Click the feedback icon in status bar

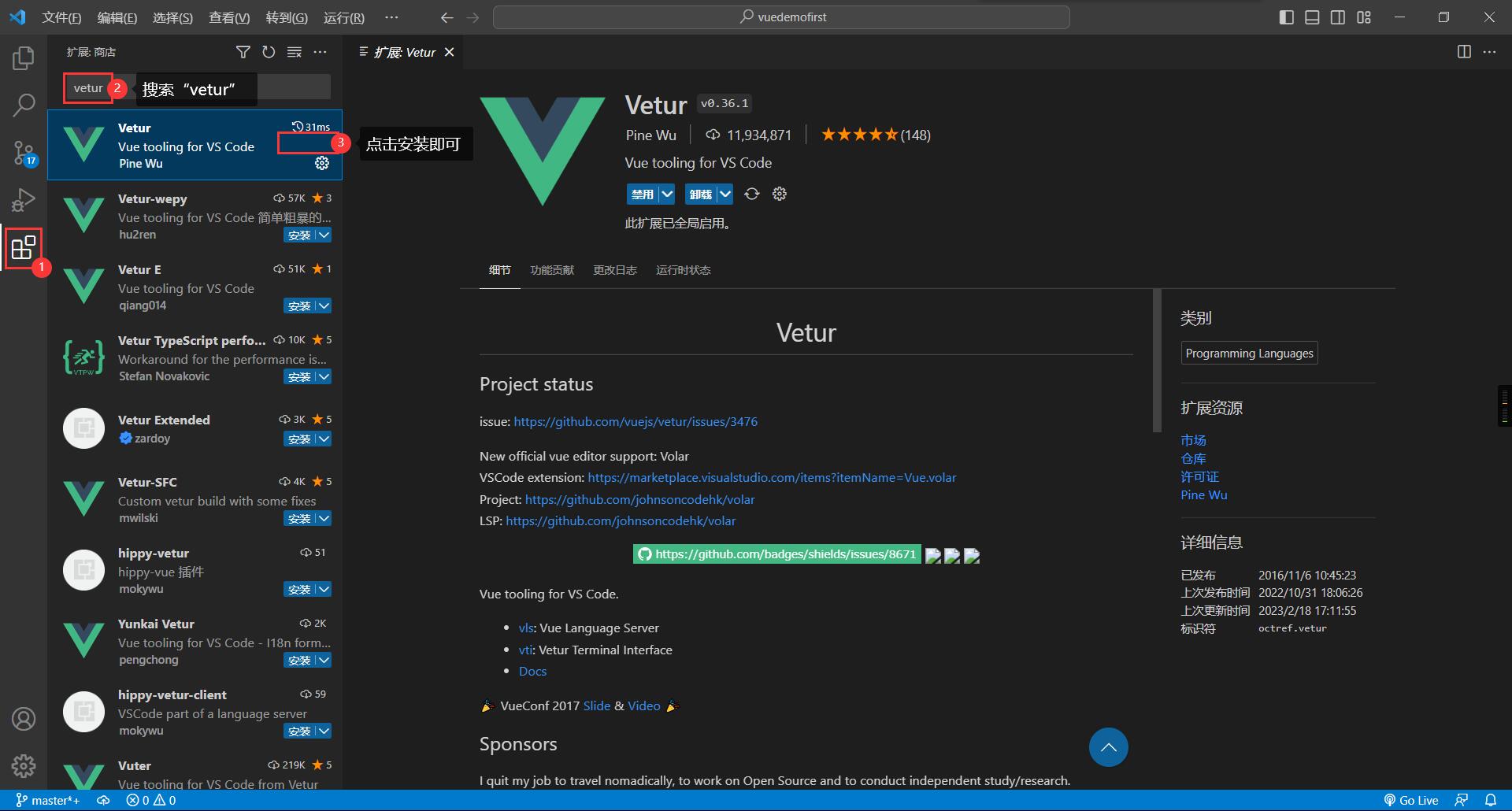(x=1462, y=800)
